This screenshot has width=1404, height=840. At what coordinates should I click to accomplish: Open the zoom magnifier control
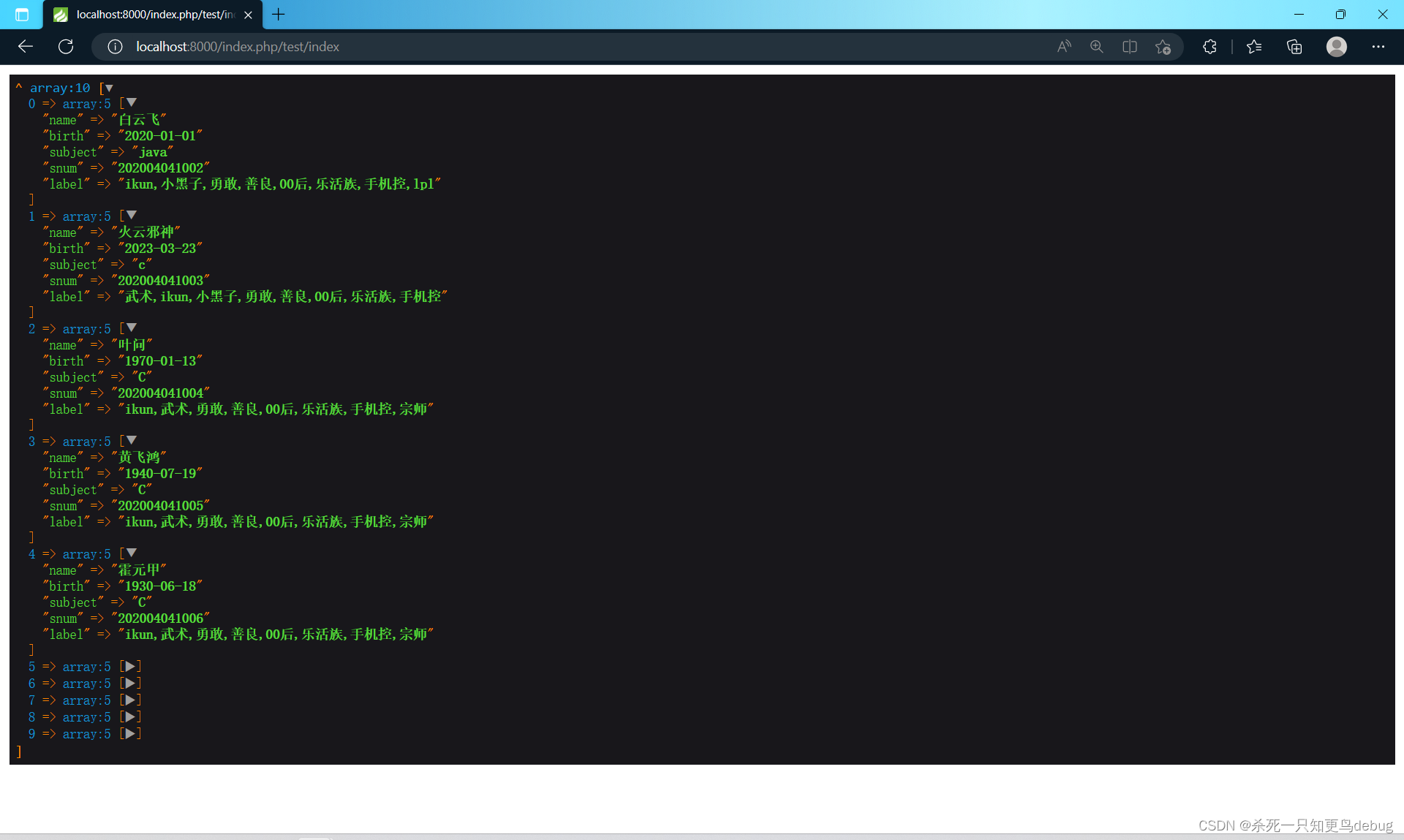(1097, 46)
